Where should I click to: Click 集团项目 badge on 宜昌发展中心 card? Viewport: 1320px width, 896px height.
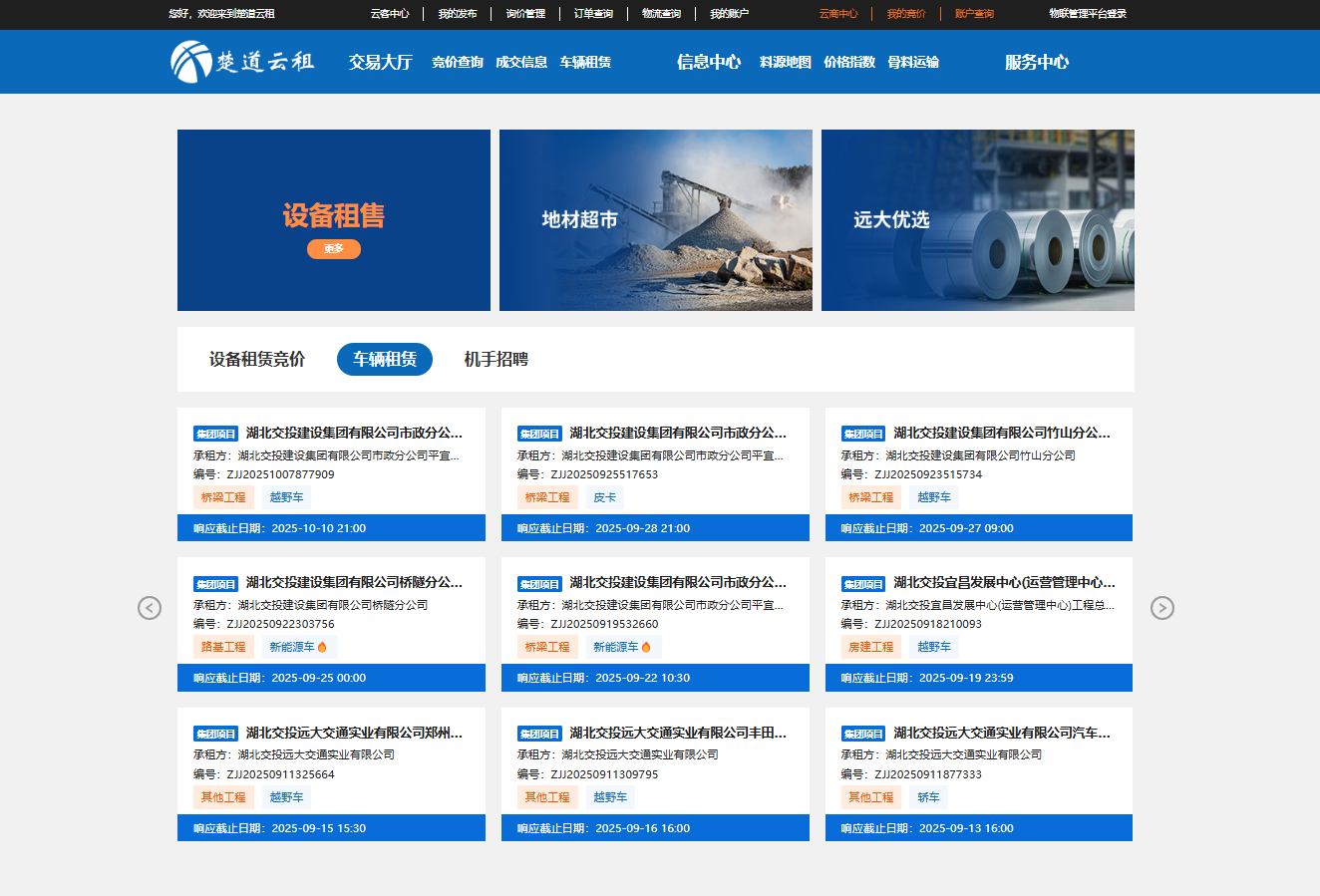click(863, 584)
